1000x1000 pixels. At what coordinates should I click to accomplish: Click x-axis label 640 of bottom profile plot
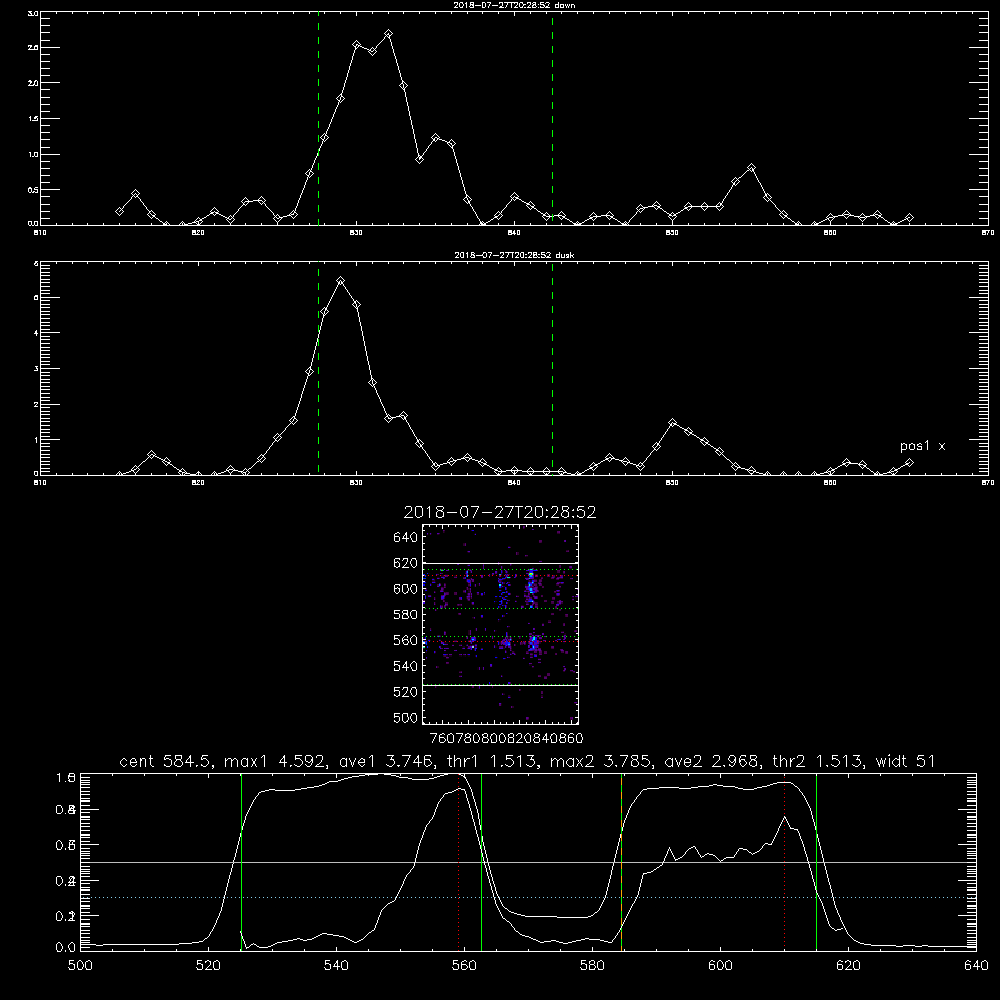coord(976,966)
